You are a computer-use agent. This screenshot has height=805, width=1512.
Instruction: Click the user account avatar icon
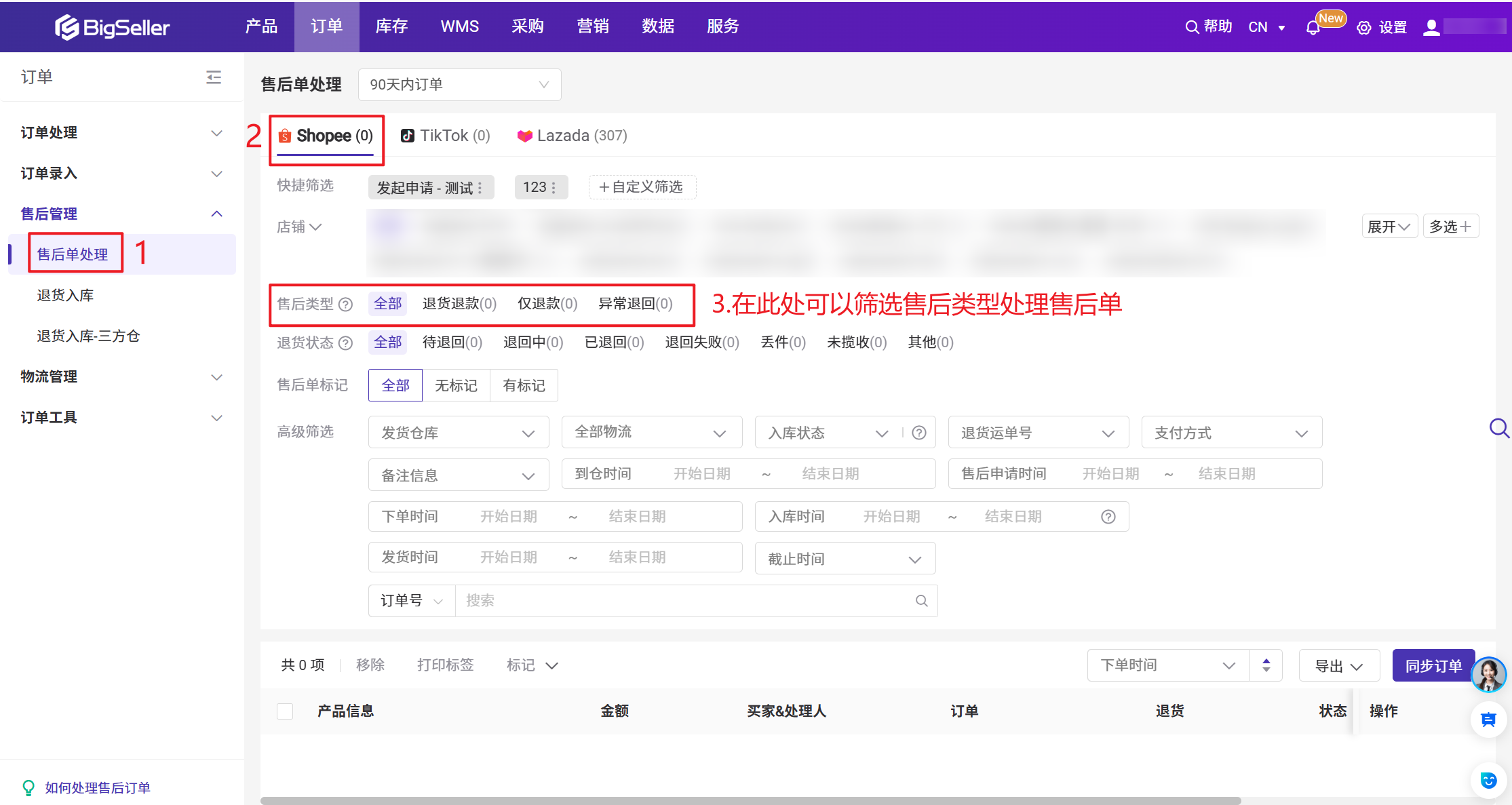click(x=1431, y=27)
